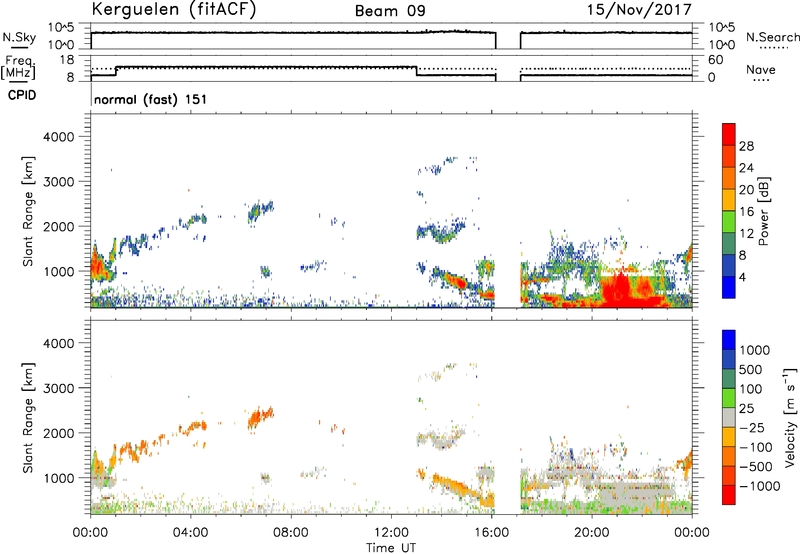The height and width of the screenshot is (554, 800).
Task: Click the '08:00' time tick label
Action: coord(291,533)
